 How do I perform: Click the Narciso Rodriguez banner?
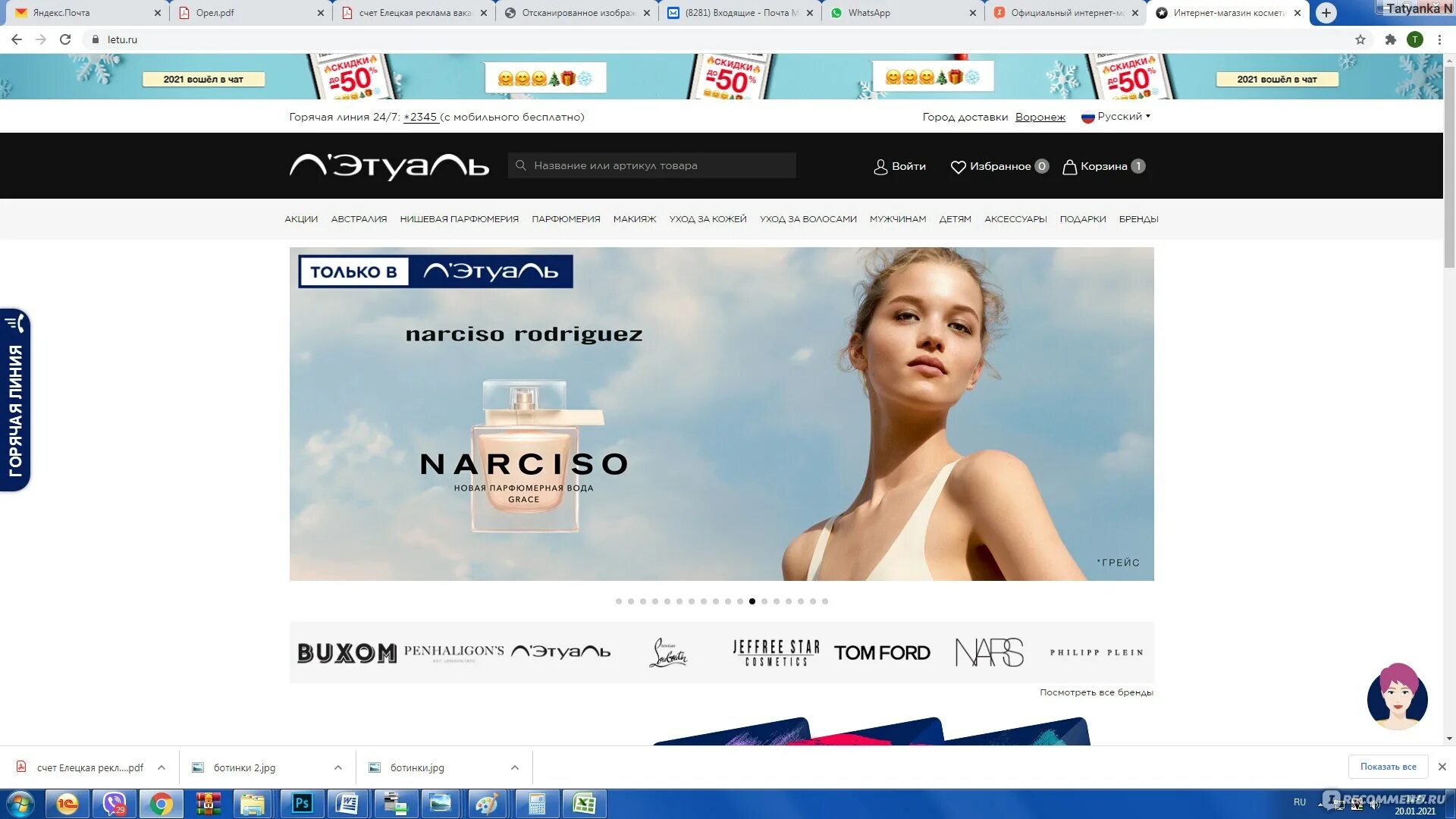point(721,414)
